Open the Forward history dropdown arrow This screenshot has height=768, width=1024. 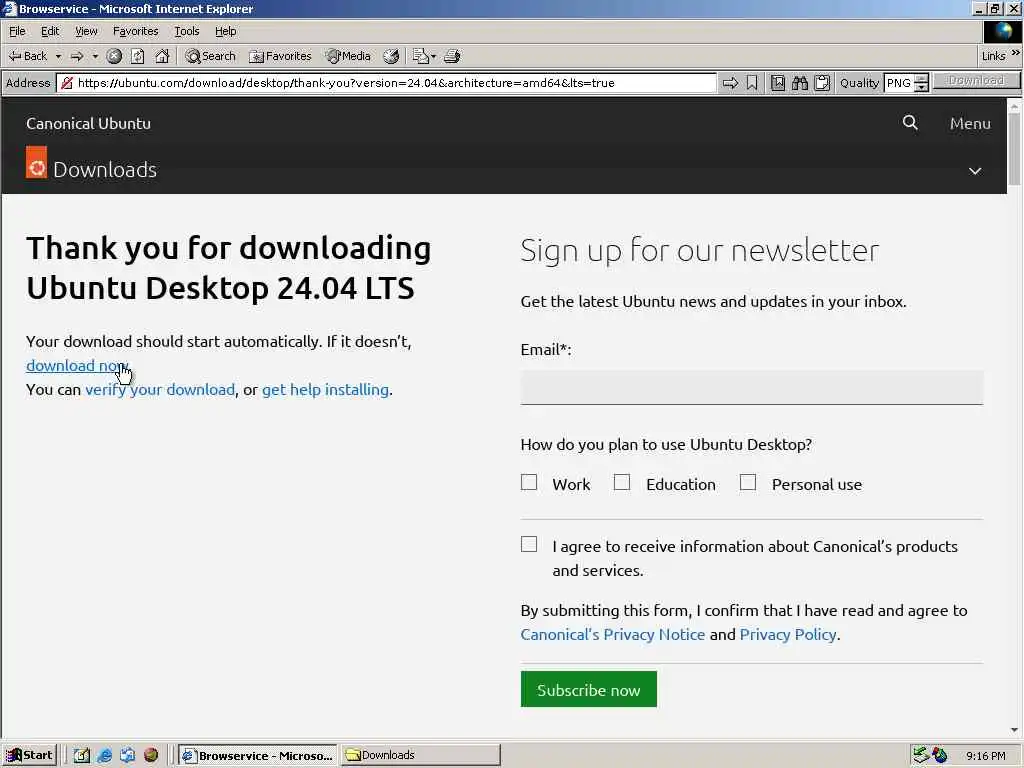(95, 56)
